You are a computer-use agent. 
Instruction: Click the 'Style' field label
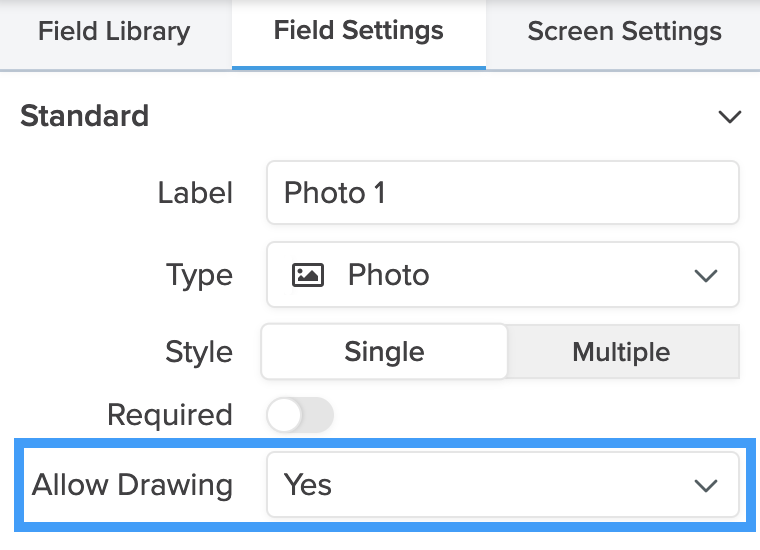click(x=199, y=352)
